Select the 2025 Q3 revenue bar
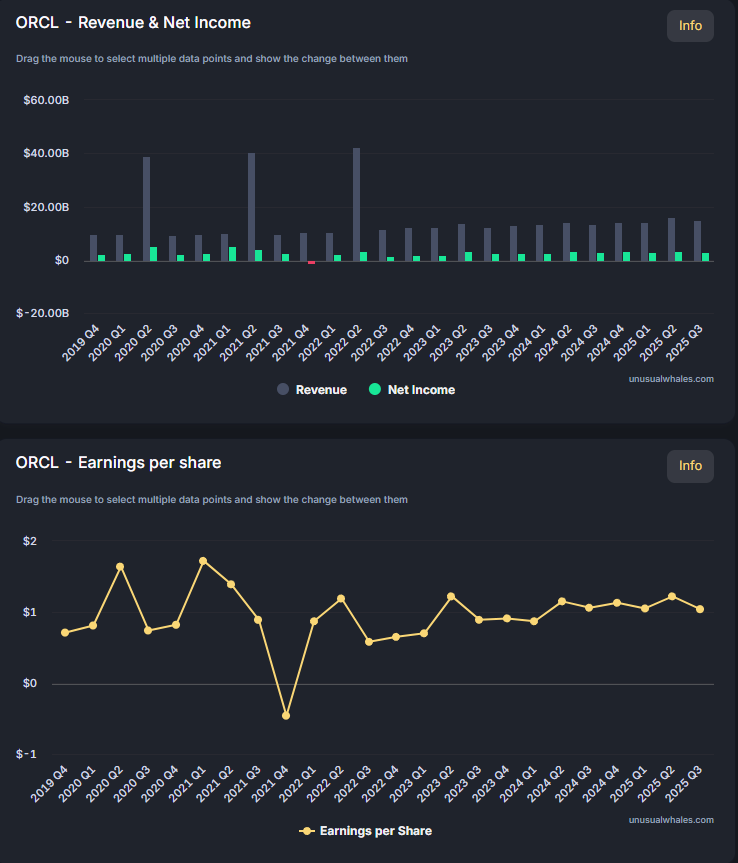Screen dimensions: 738x863 tap(697, 240)
